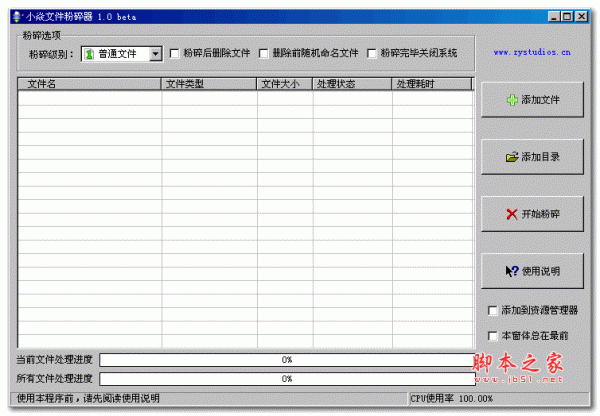Screen dimensions: 600x416
Task: Click the 添加文件 add file button
Action: point(532,100)
